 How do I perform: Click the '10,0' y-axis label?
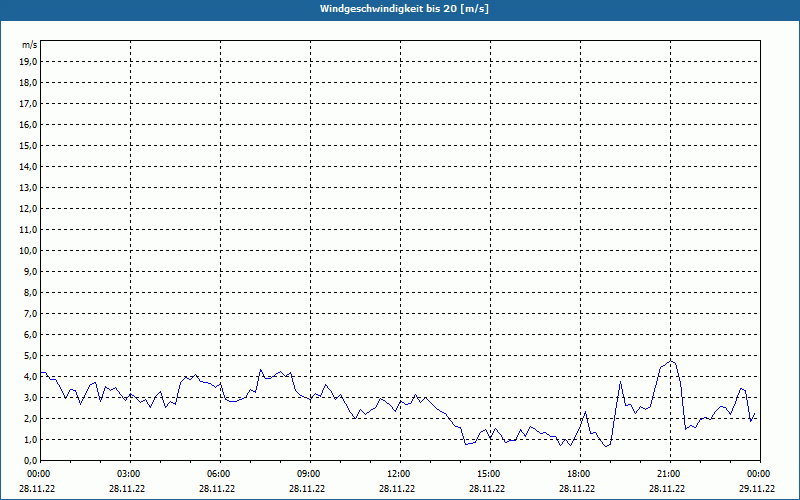pyautogui.click(x=28, y=251)
